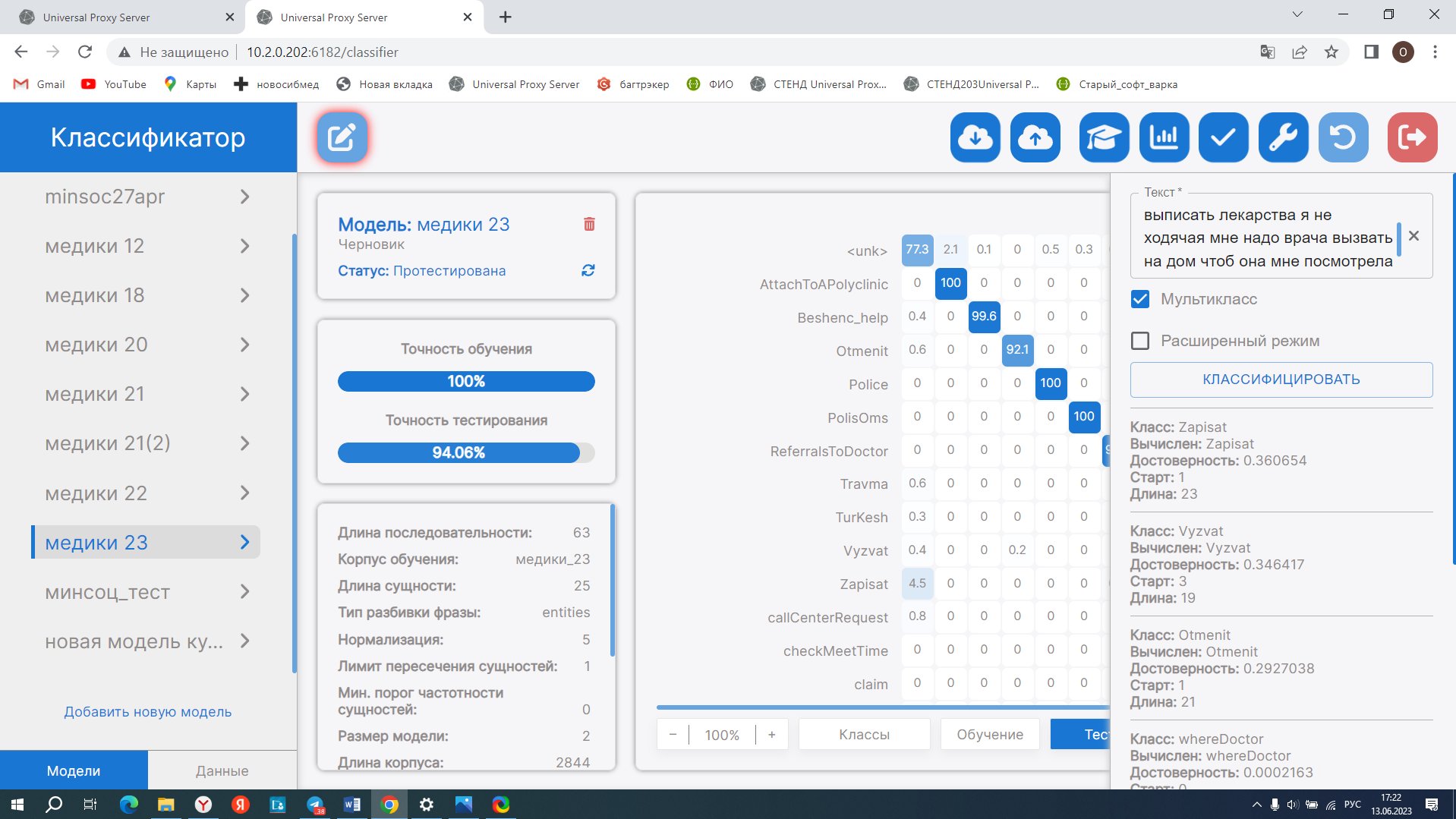Uncheck the Мультикласс checkbox
Viewport: 1456px width, 819px height.
coord(1139,299)
